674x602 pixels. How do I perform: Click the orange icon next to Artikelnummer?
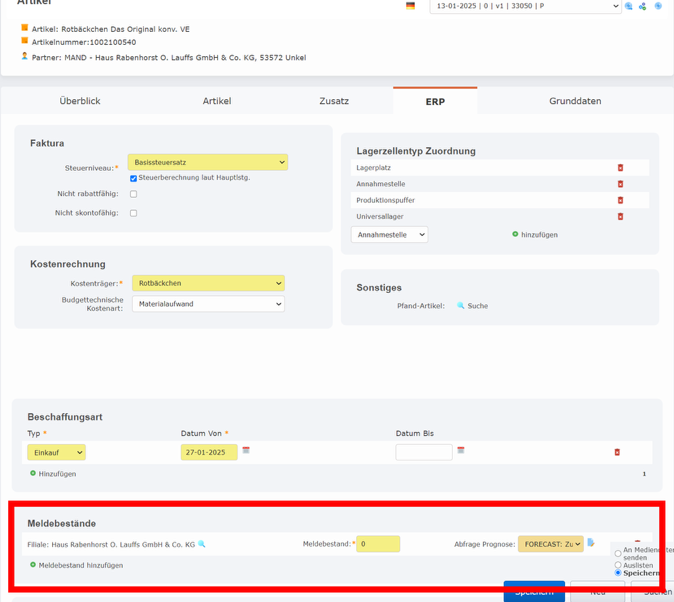pyautogui.click(x=25, y=40)
